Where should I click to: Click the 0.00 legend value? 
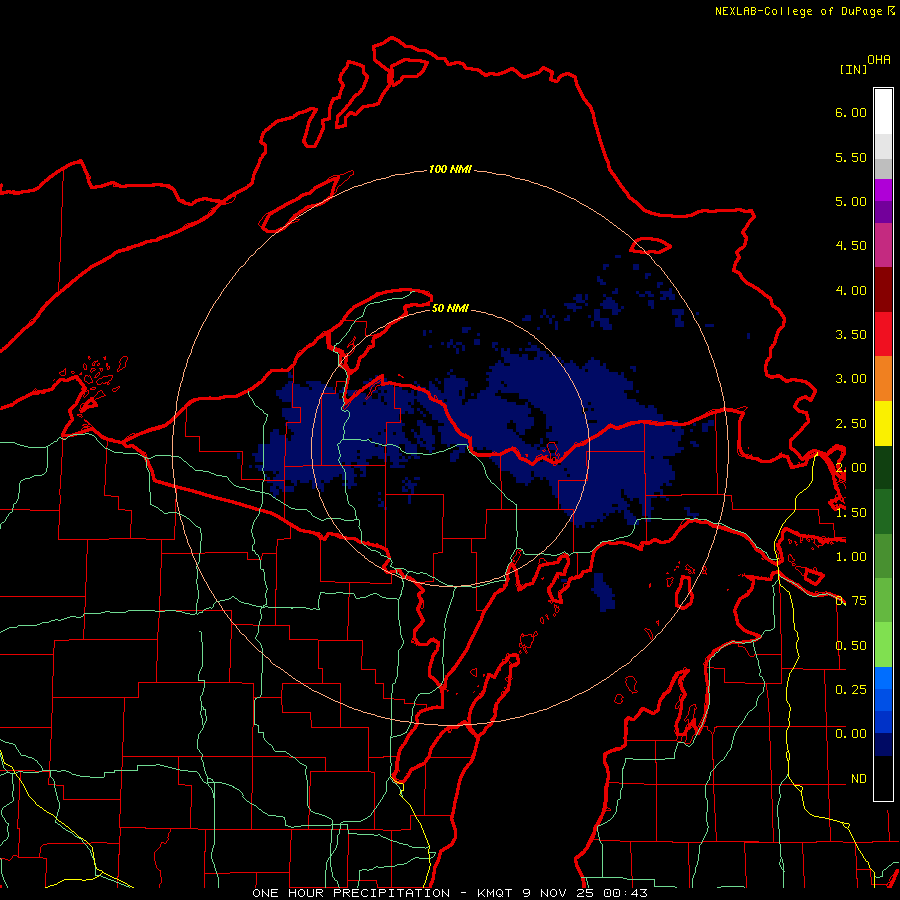[851, 734]
